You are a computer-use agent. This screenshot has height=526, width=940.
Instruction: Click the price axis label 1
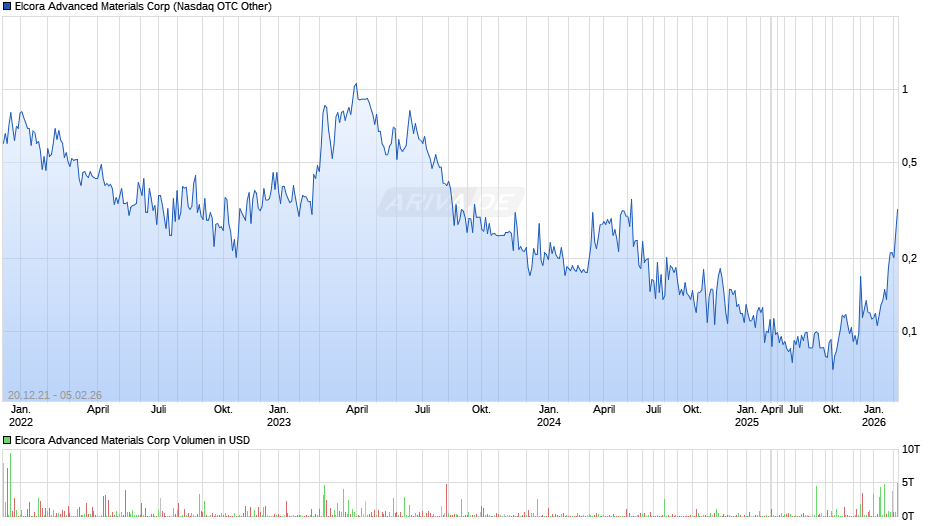pyautogui.click(x=905, y=89)
